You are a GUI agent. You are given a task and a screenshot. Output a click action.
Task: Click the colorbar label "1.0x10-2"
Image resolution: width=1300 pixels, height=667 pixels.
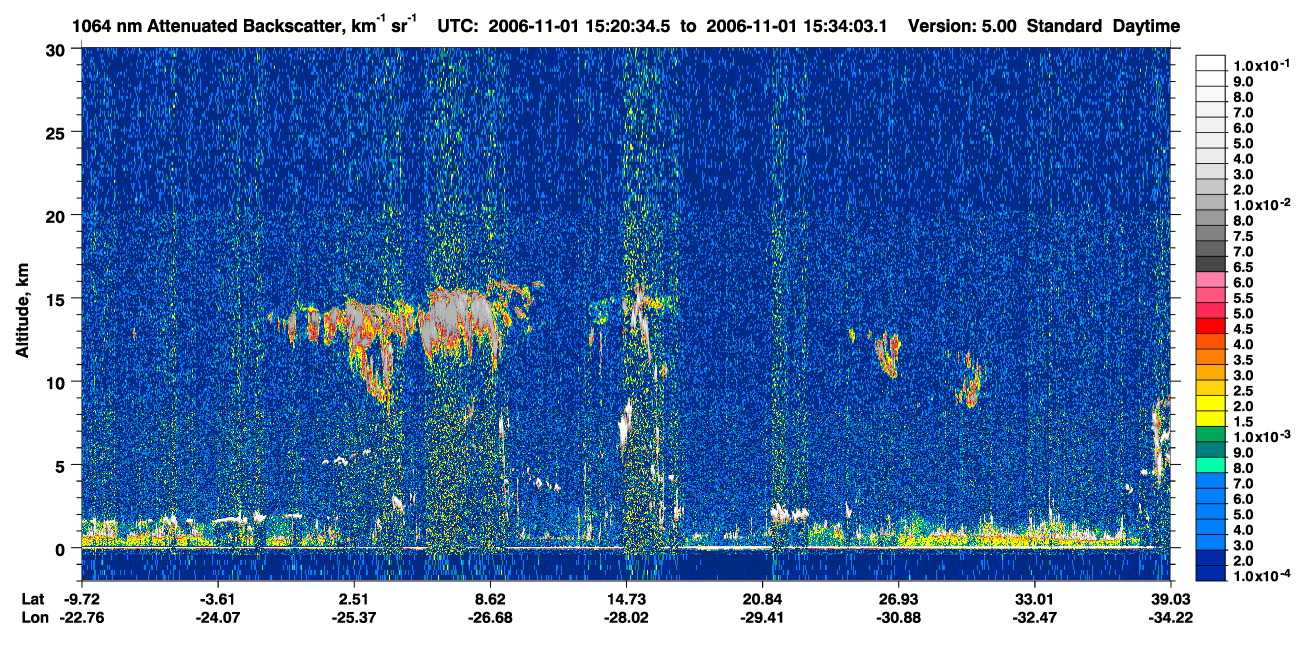(1261, 205)
